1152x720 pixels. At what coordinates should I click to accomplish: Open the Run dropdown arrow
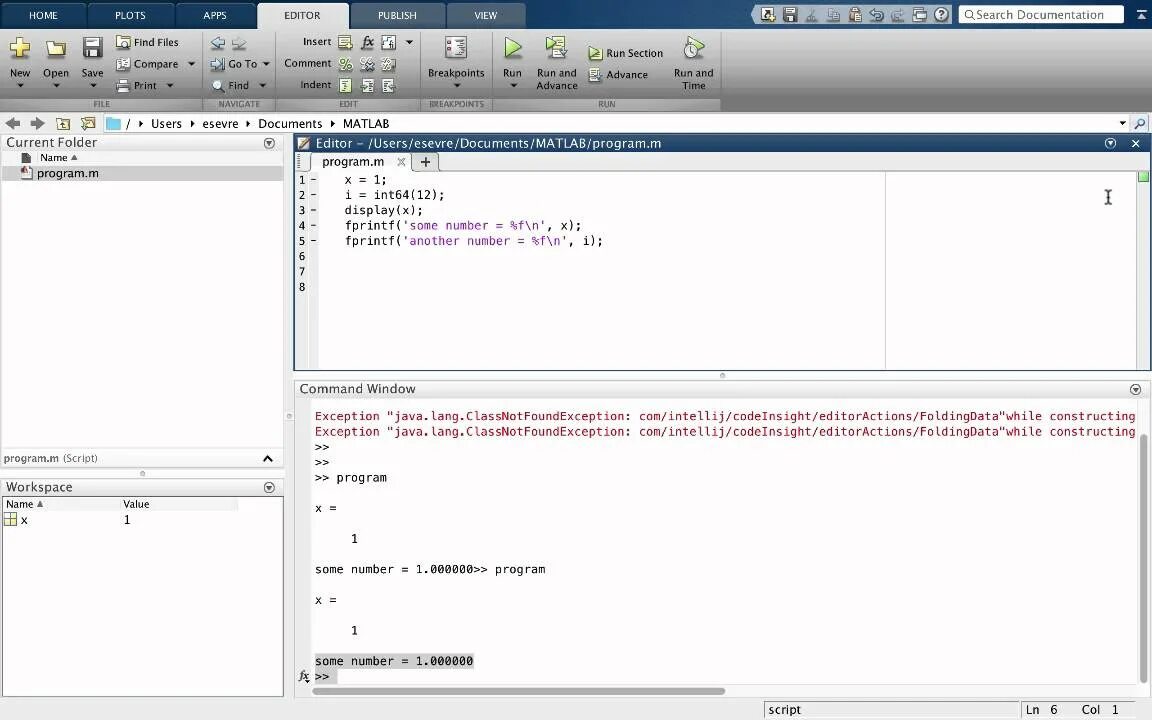pyautogui.click(x=513, y=85)
